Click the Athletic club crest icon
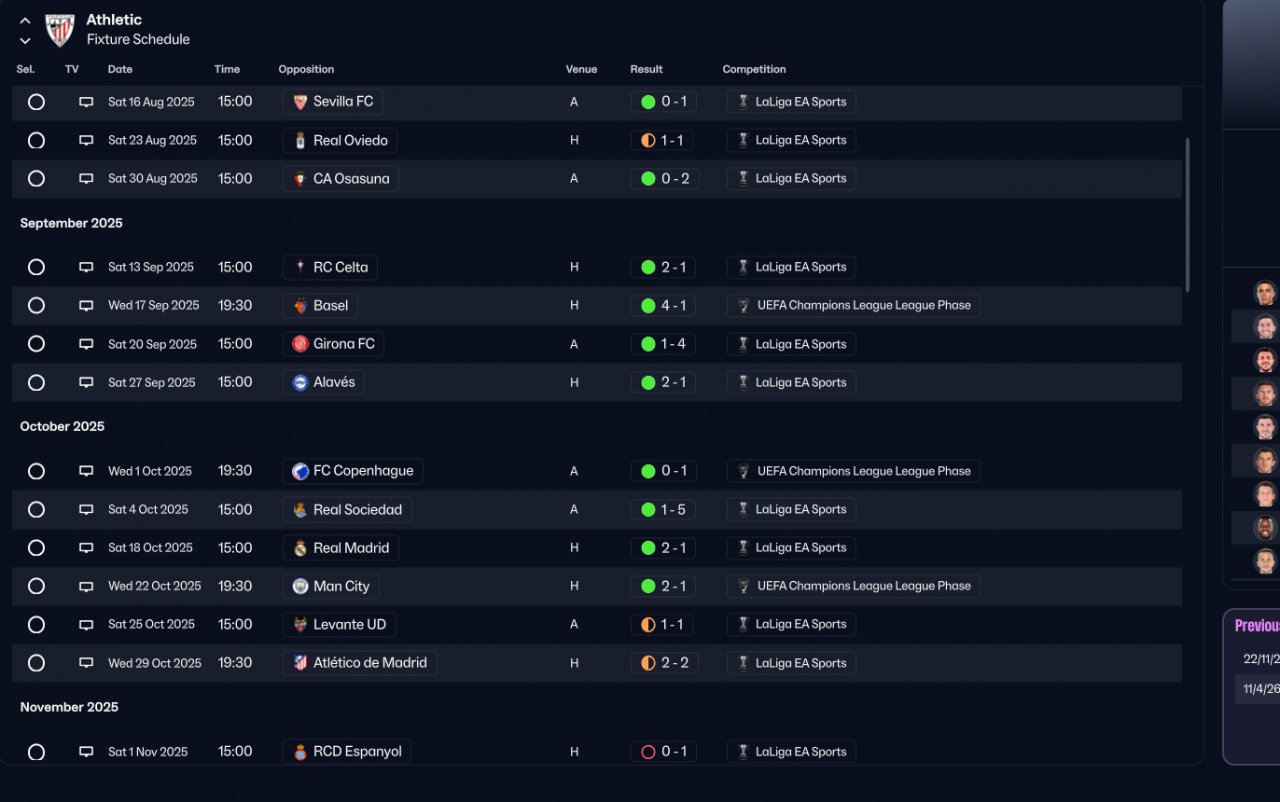Image resolution: width=1280 pixels, height=802 pixels. pos(60,29)
